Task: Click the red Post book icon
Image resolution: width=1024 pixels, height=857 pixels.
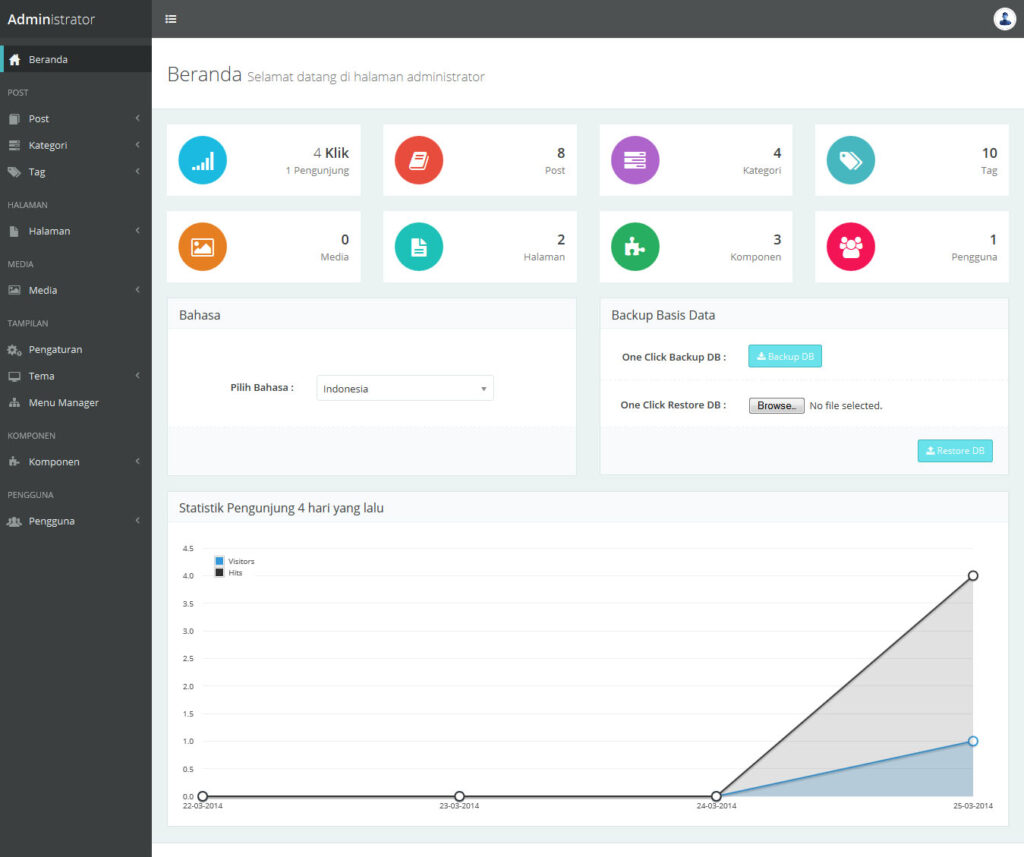Action: [419, 160]
